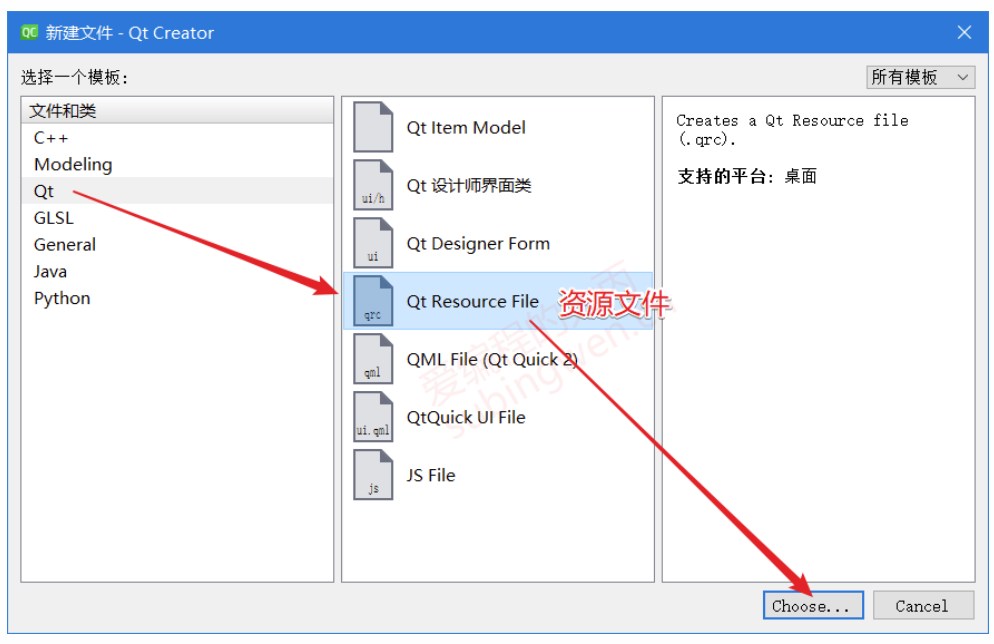The image size is (994, 644).
Task: Choose the Qt Resource File template
Action: pyautogui.click(x=498, y=301)
